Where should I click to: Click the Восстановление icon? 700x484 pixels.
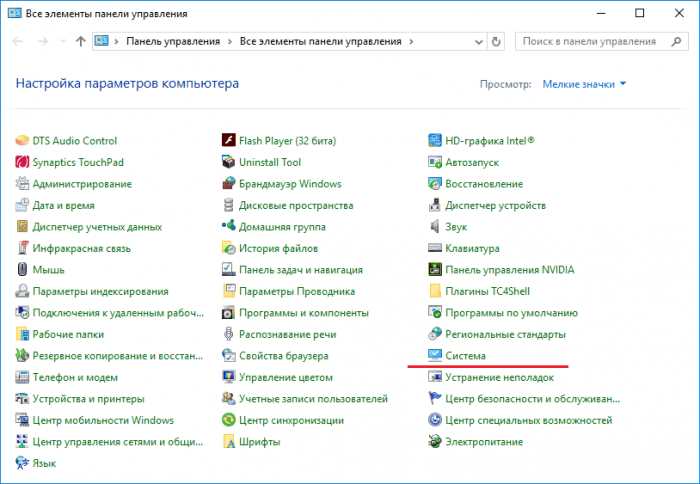point(435,184)
